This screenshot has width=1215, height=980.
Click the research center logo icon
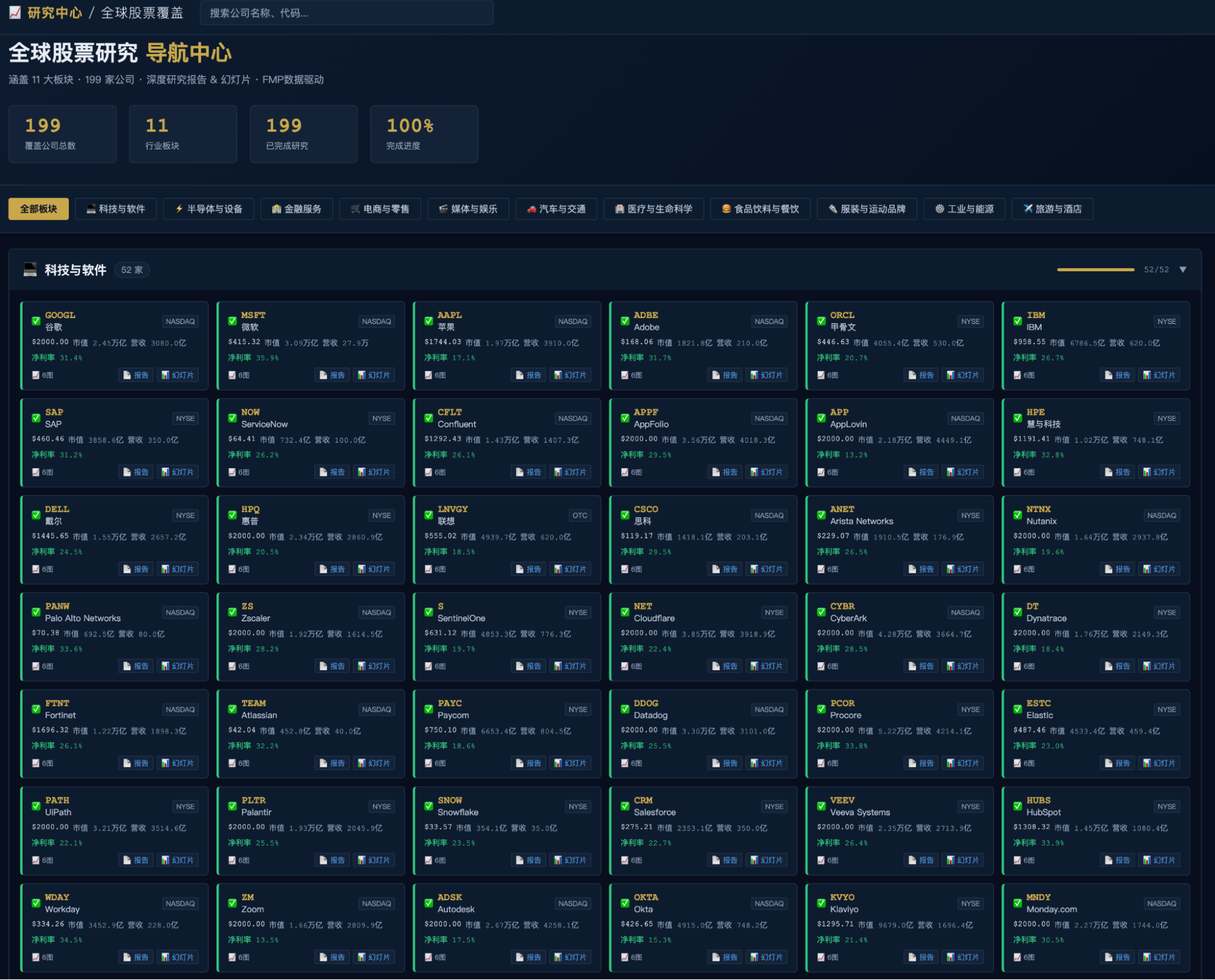[x=15, y=12]
